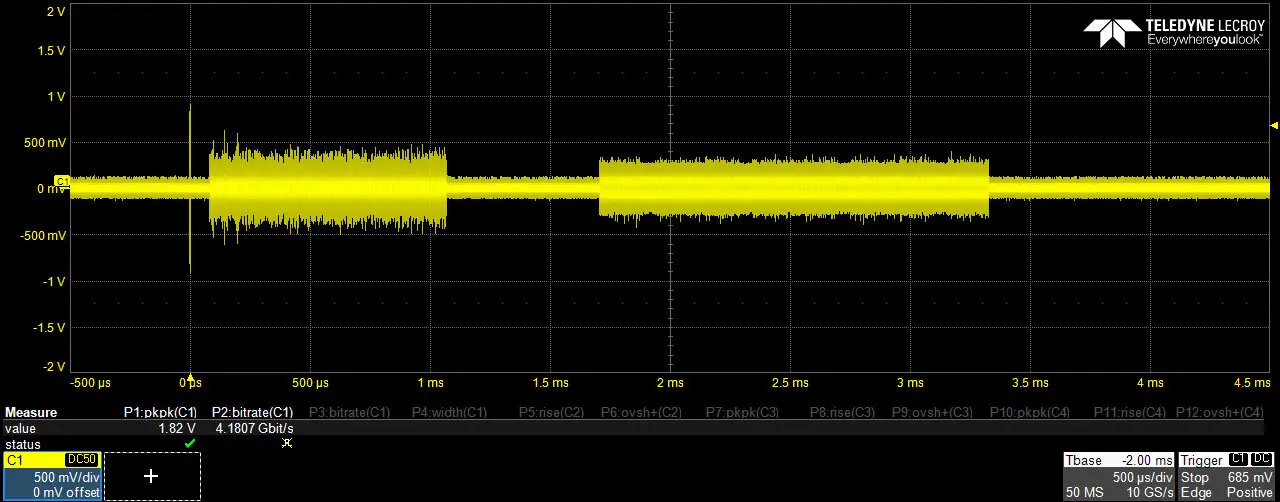The width and height of the screenshot is (1280, 502).
Task: Click the green checkmark status for P1
Action: [x=190, y=443]
